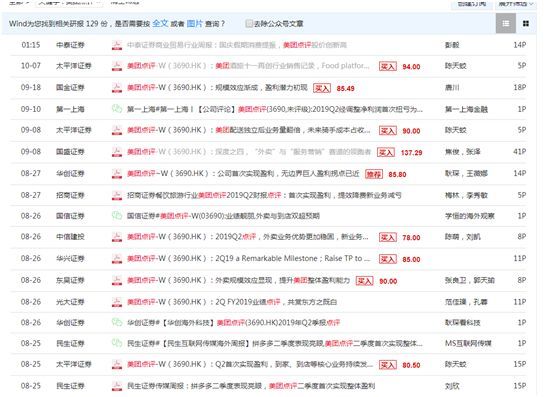The height and width of the screenshot is (397, 558).
Task: Open 华创证券 08-27 report title
Action: pyautogui.click(x=243, y=174)
